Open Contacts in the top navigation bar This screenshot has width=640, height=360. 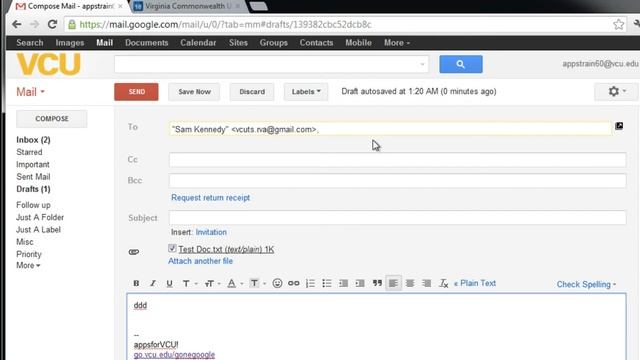316,43
